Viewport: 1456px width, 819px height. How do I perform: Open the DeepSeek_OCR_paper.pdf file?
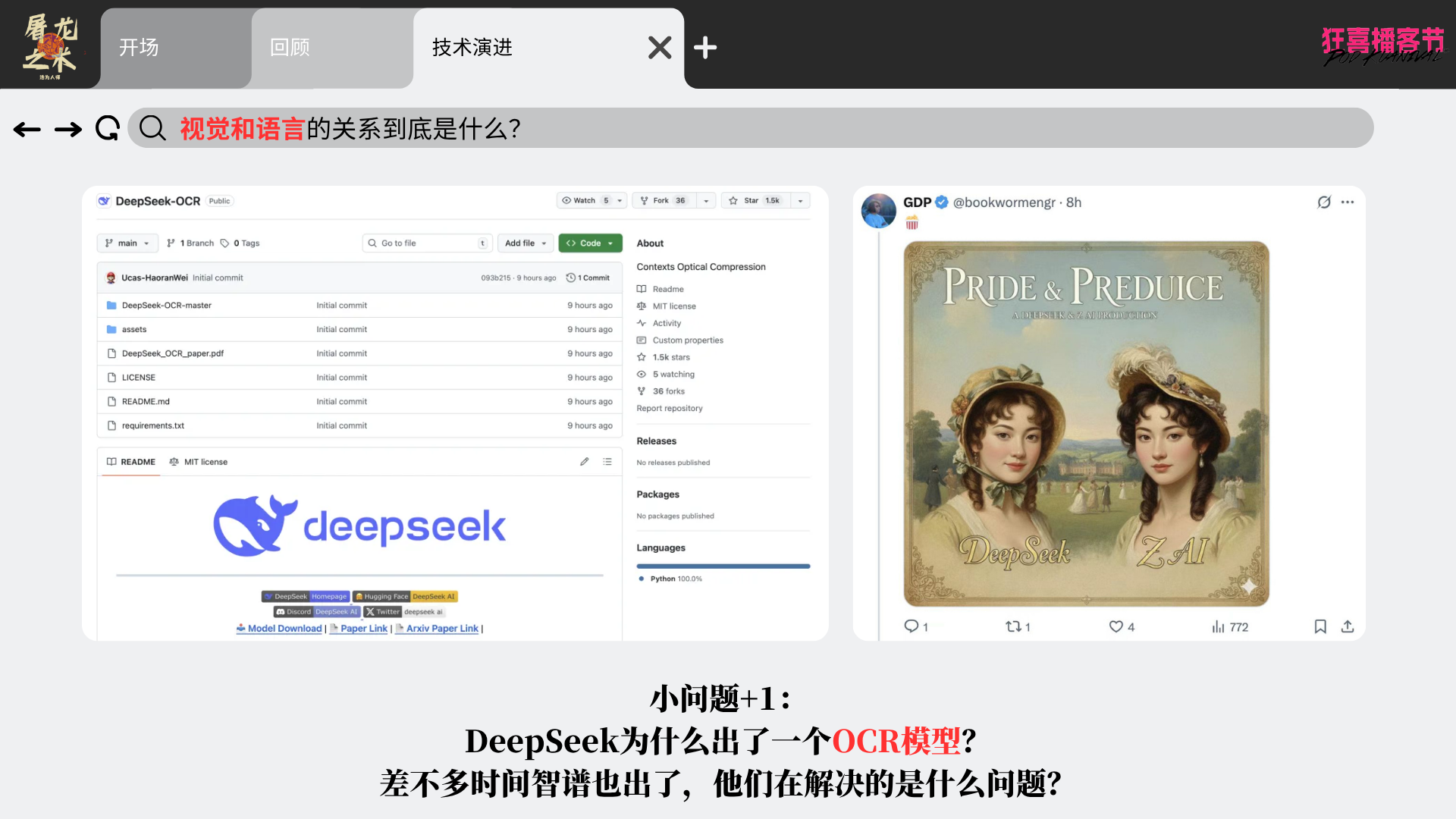point(173,353)
